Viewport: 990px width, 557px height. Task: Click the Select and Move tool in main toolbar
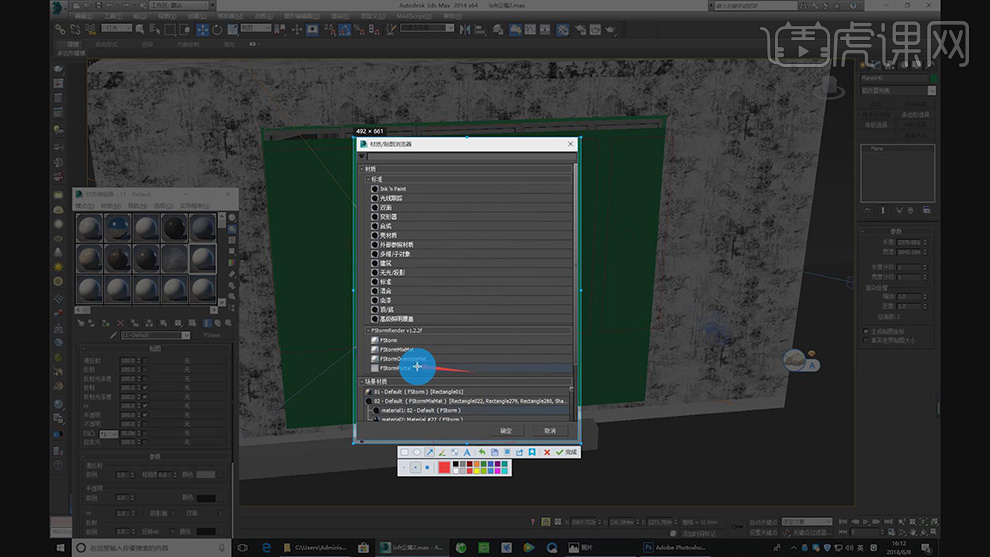[202, 29]
